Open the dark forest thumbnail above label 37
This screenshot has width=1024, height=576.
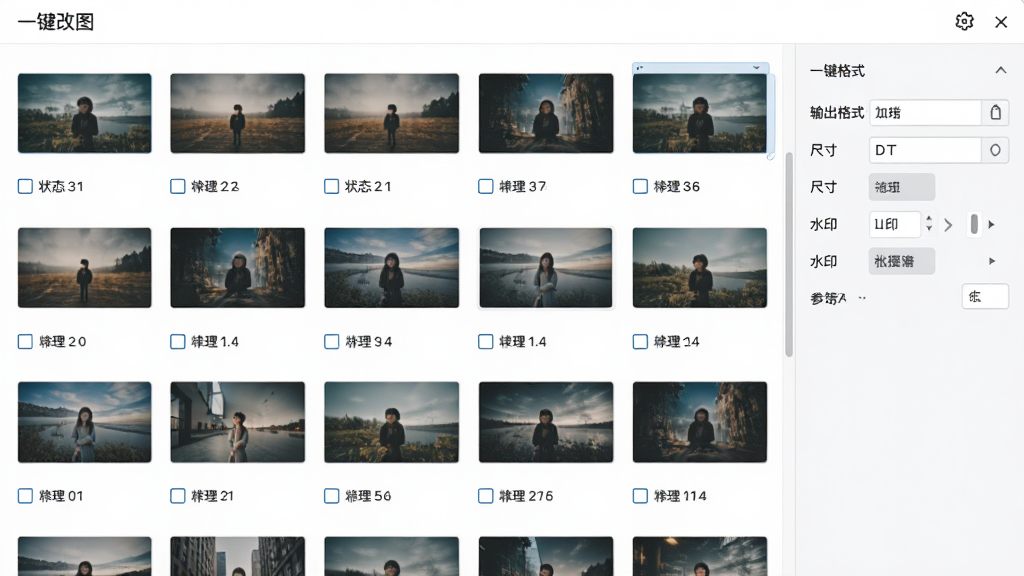[x=546, y=113]
